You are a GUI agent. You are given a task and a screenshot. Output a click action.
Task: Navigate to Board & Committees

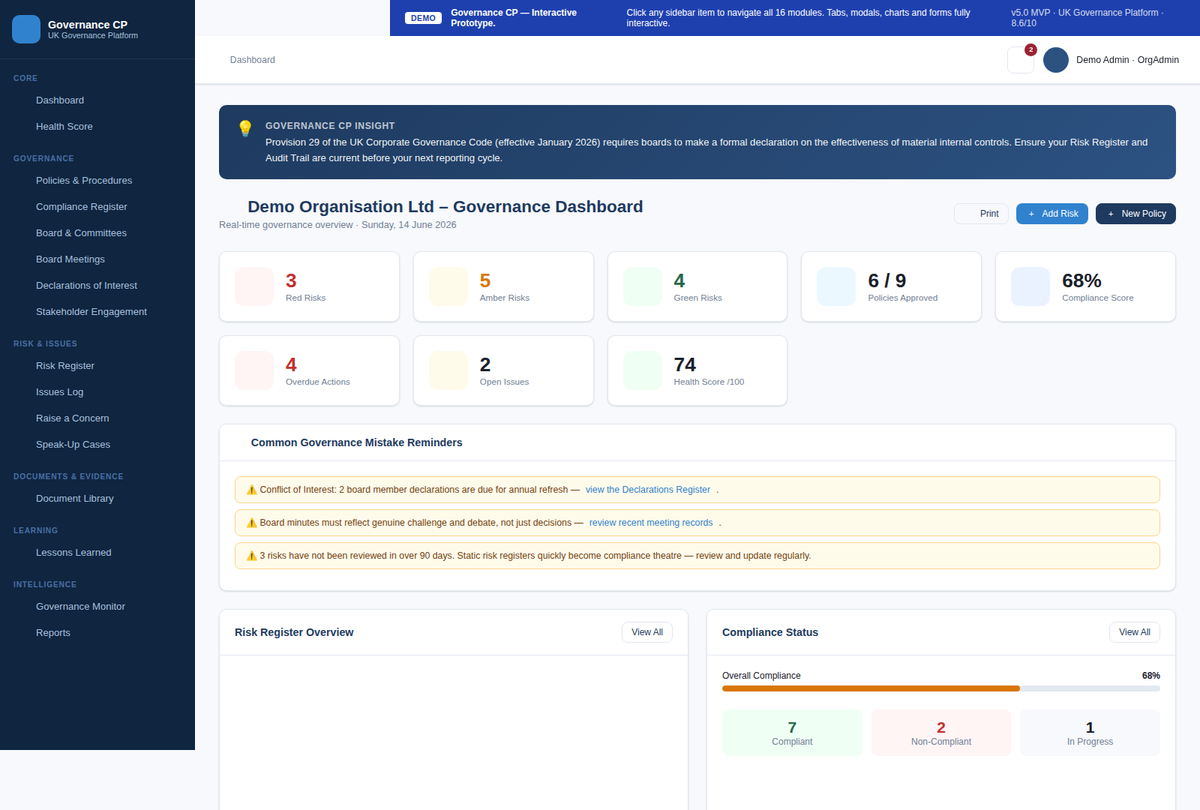pyautogui.click(x=97, y=233)
